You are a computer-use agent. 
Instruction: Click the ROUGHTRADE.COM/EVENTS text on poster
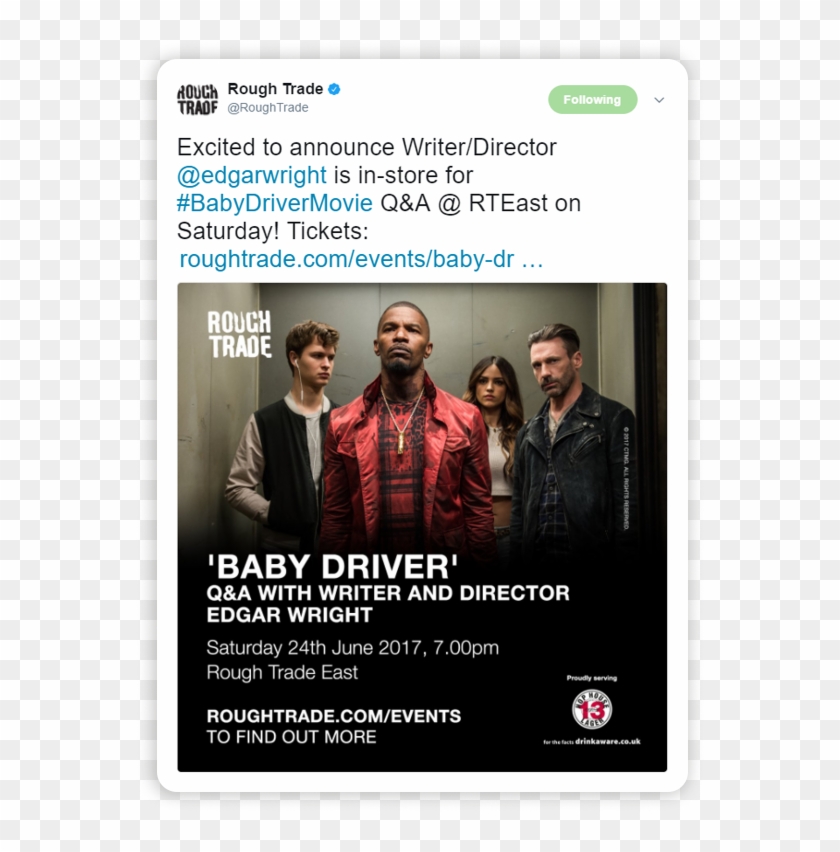334,716
